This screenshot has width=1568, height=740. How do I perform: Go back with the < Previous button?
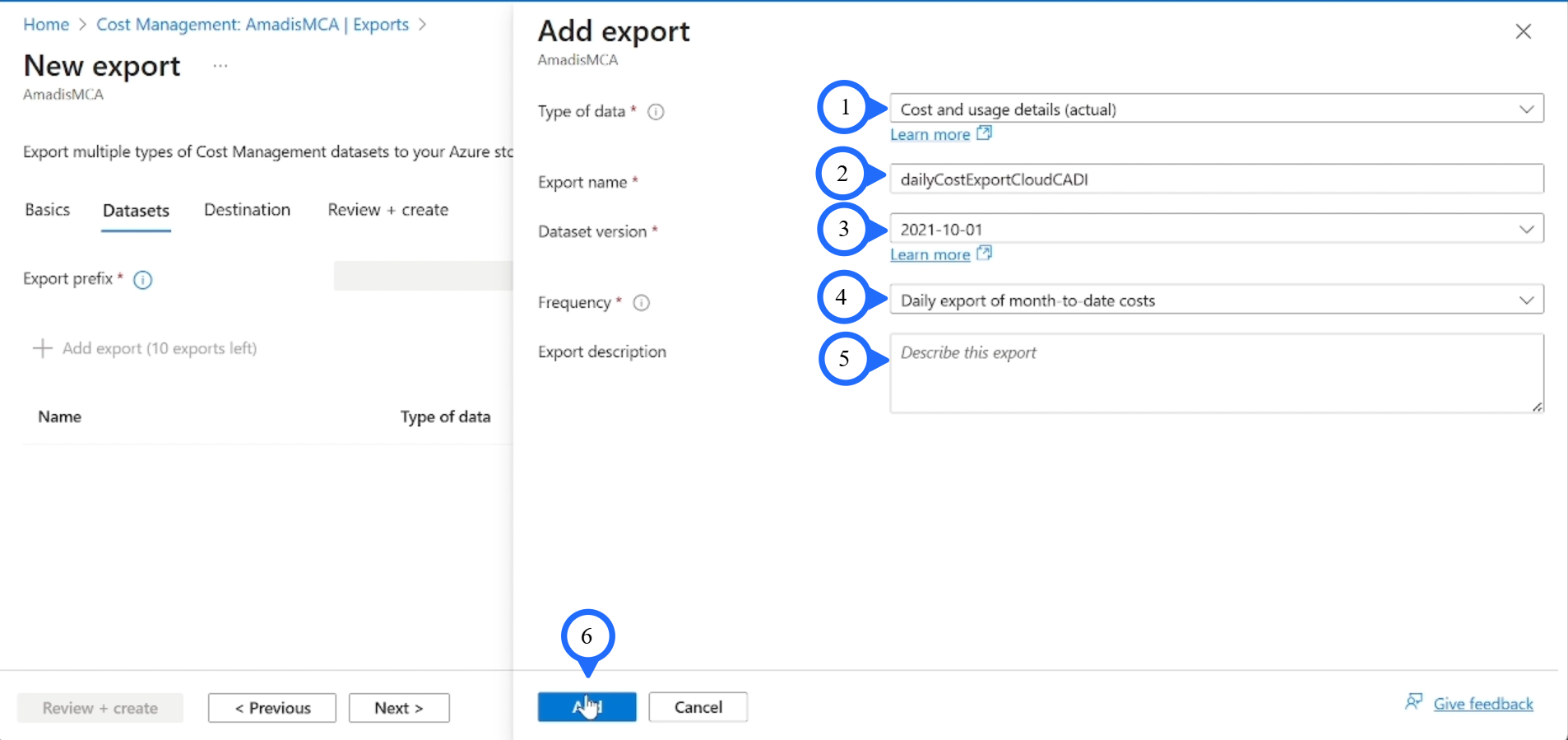[272, 708]
